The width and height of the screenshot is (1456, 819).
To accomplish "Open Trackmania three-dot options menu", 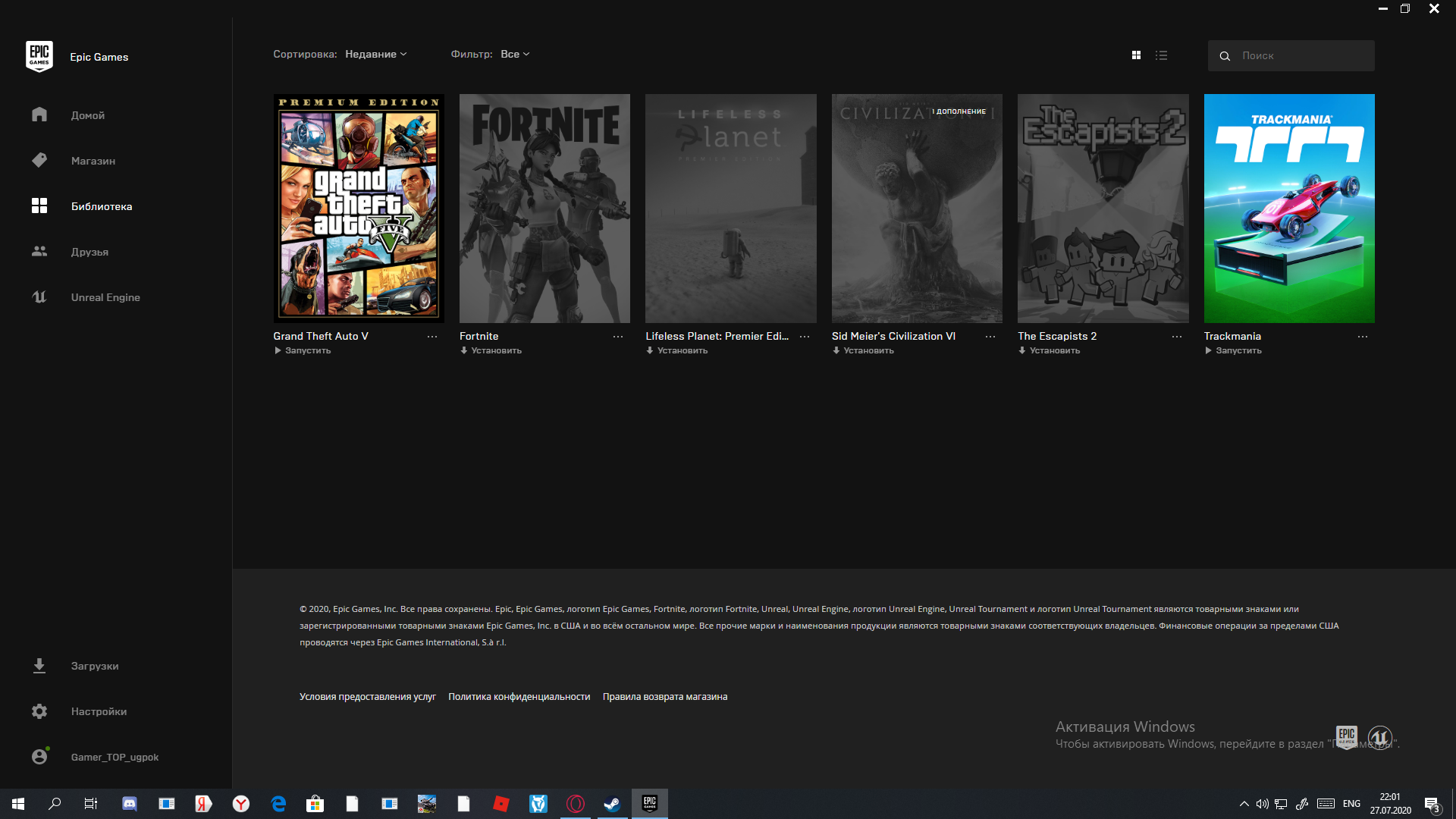I will tap(1363, 337).
